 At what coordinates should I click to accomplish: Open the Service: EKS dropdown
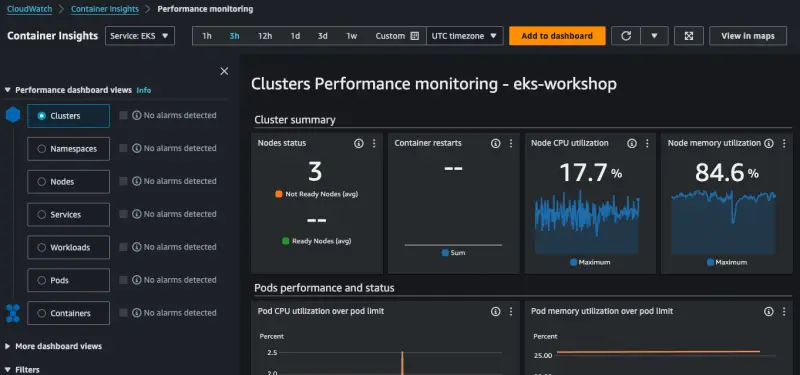click(x=140, y=36)
